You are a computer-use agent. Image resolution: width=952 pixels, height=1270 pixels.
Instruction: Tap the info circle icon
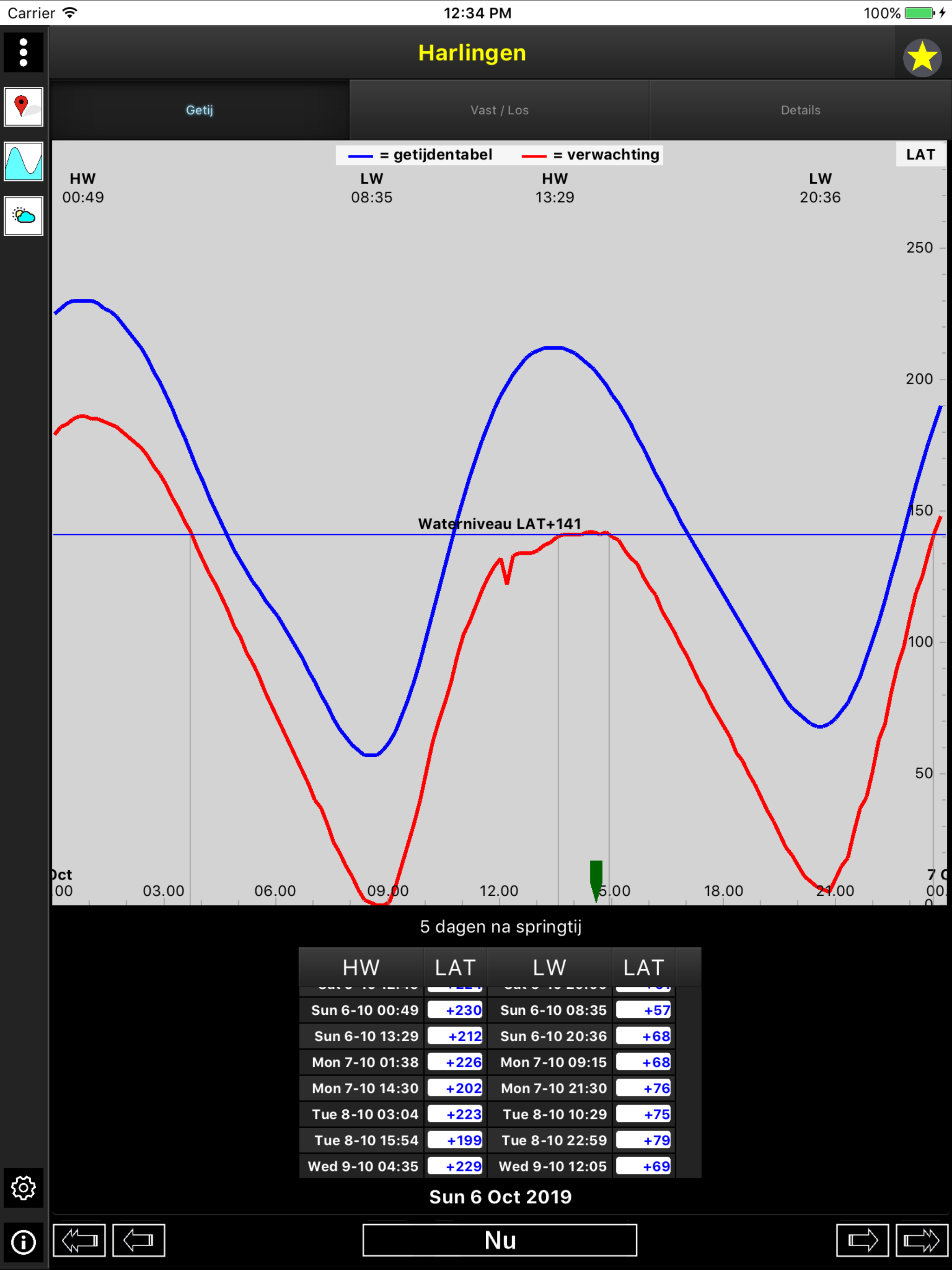point(24,1242)
